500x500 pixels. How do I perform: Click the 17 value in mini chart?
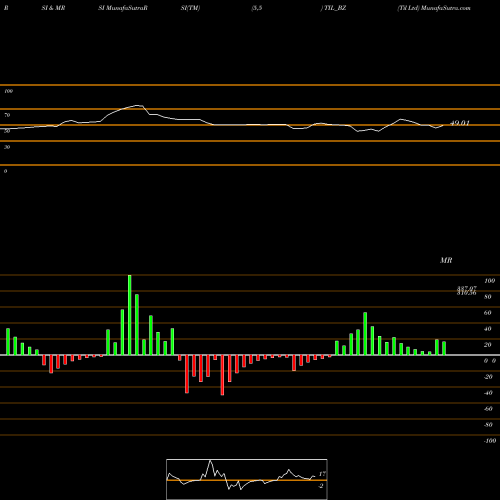pos(322,474)
